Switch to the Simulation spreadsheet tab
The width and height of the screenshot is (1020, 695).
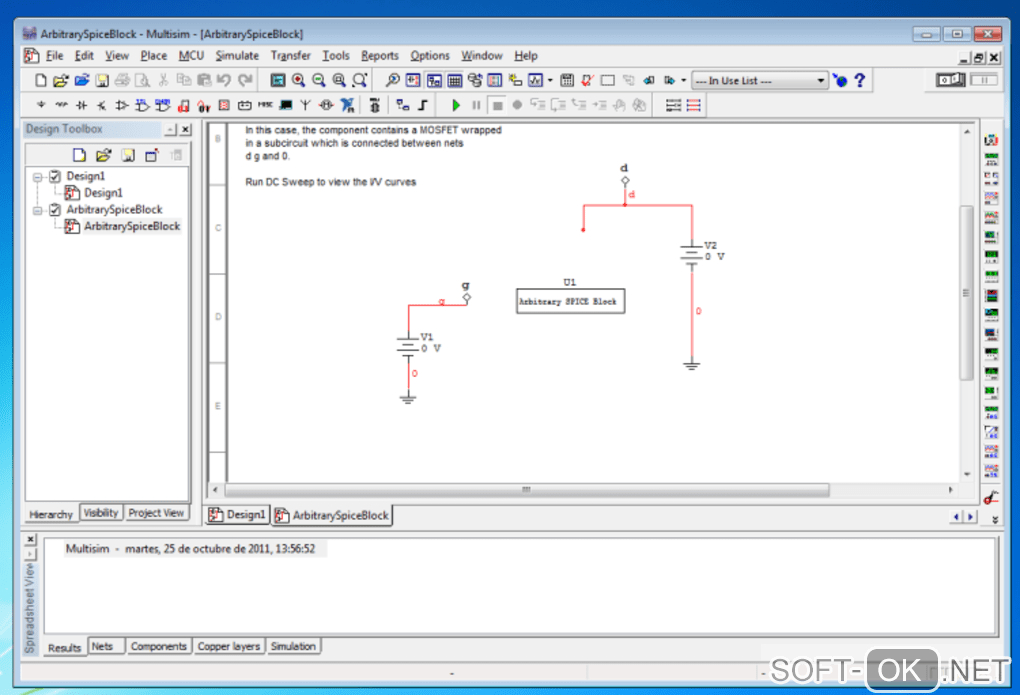(293, 646)
